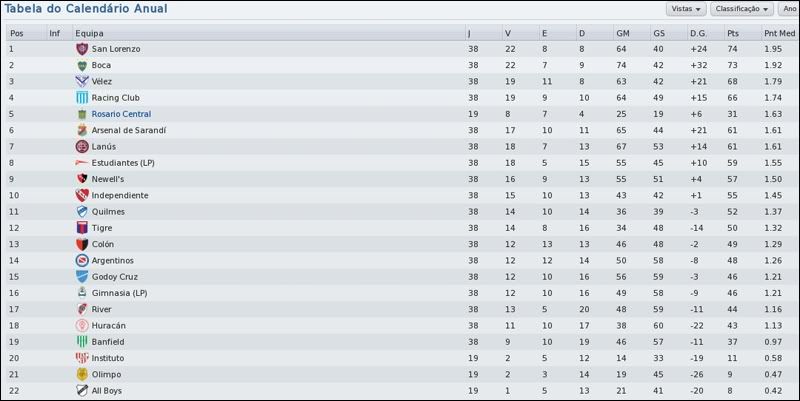Click the San Lorenzo club crest
The width and height of the screenshot is (800, 401).
[x=82, y=49]
